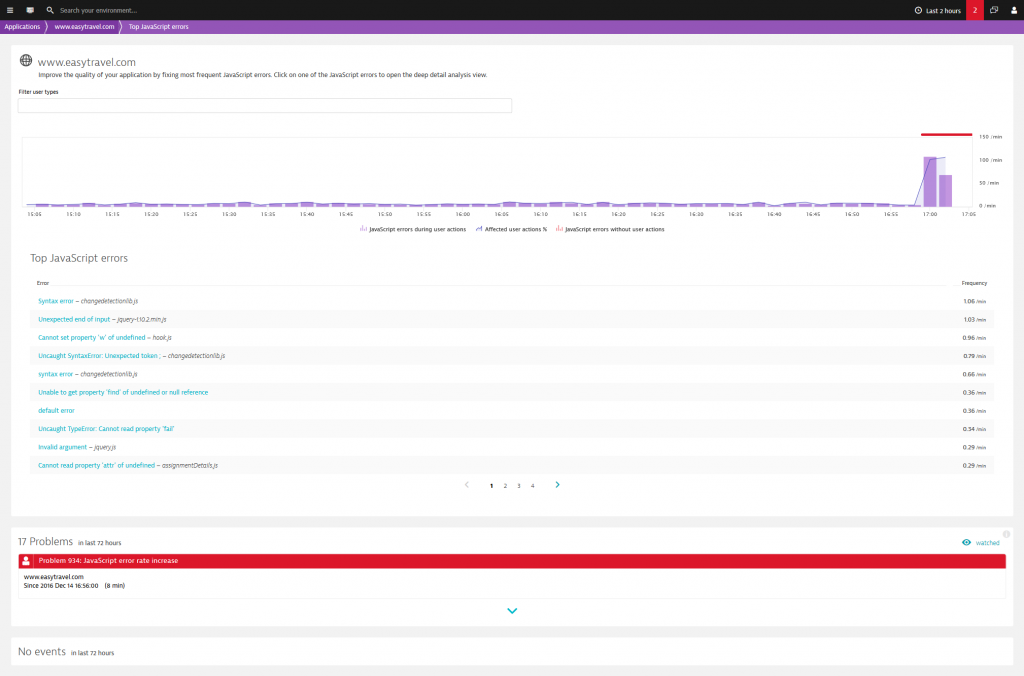Open the hamburger navigation menu
Image resolution: width=1024 pixels, height=676 pixels.
(x=8, y=10)
